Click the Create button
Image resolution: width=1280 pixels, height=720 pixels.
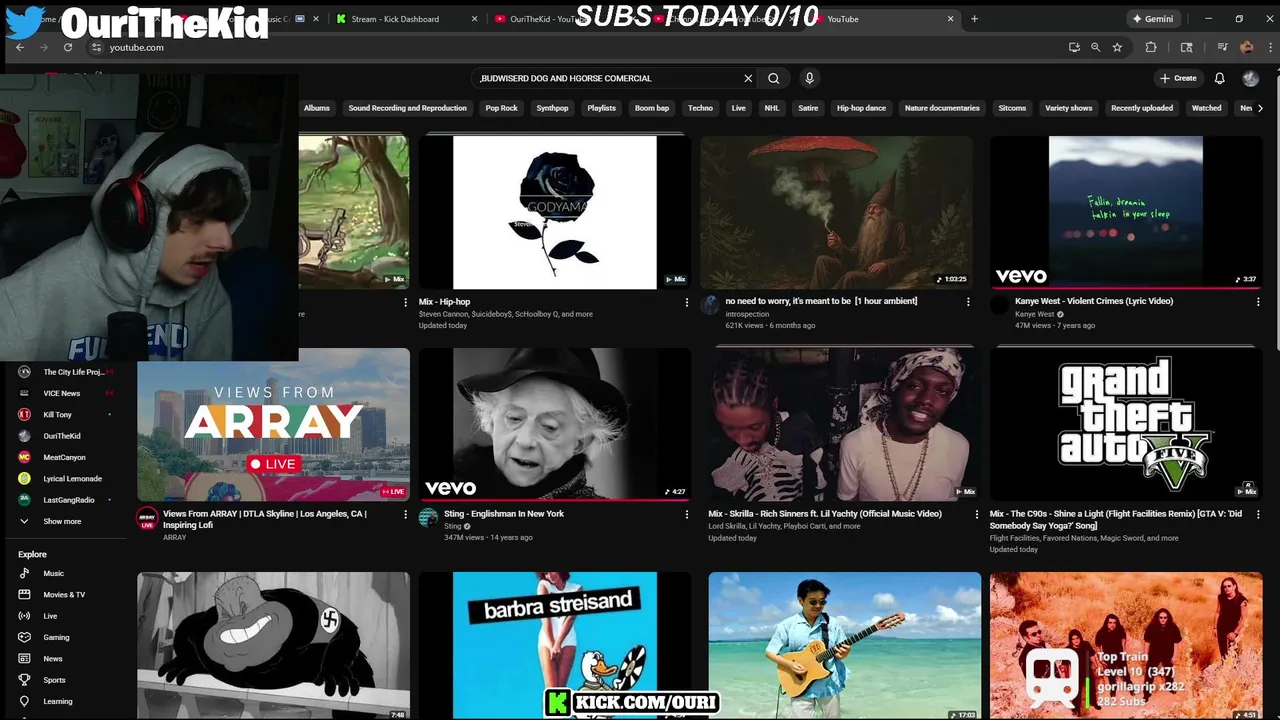tap(1178, 78)
